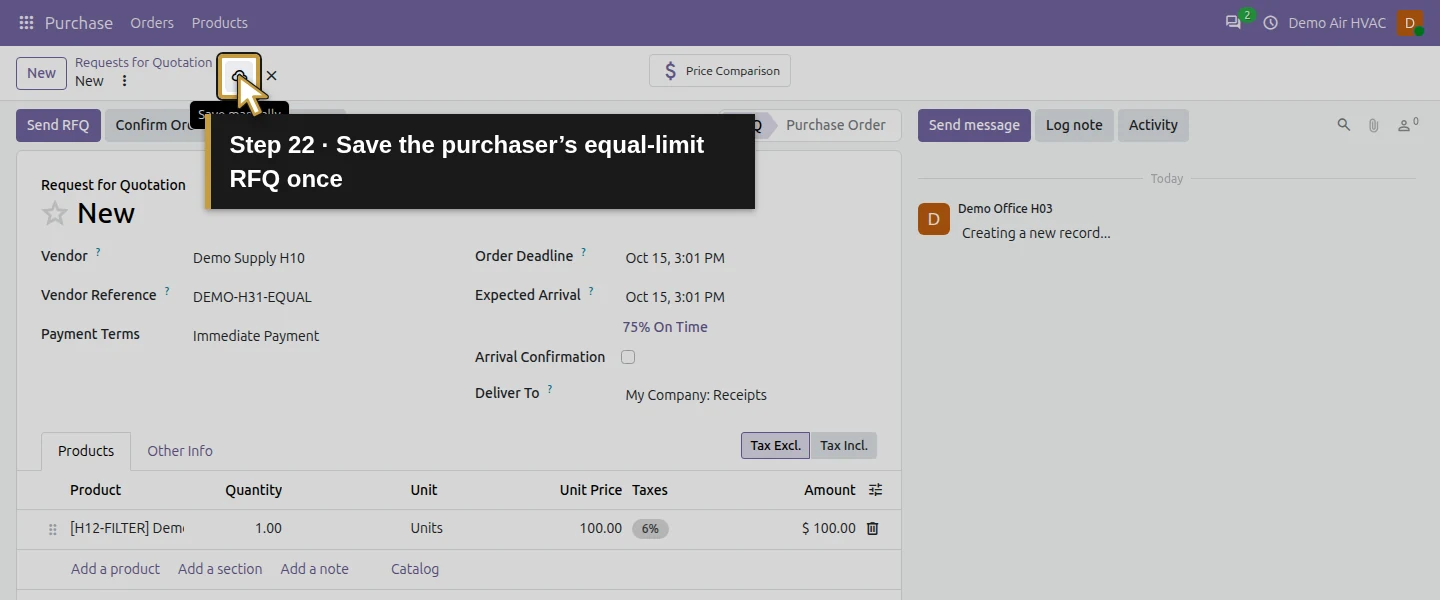This screenshot has width=1440, height=600.
Task: Open the Vendor Reference help tooltip
Action: click(167, 292)
